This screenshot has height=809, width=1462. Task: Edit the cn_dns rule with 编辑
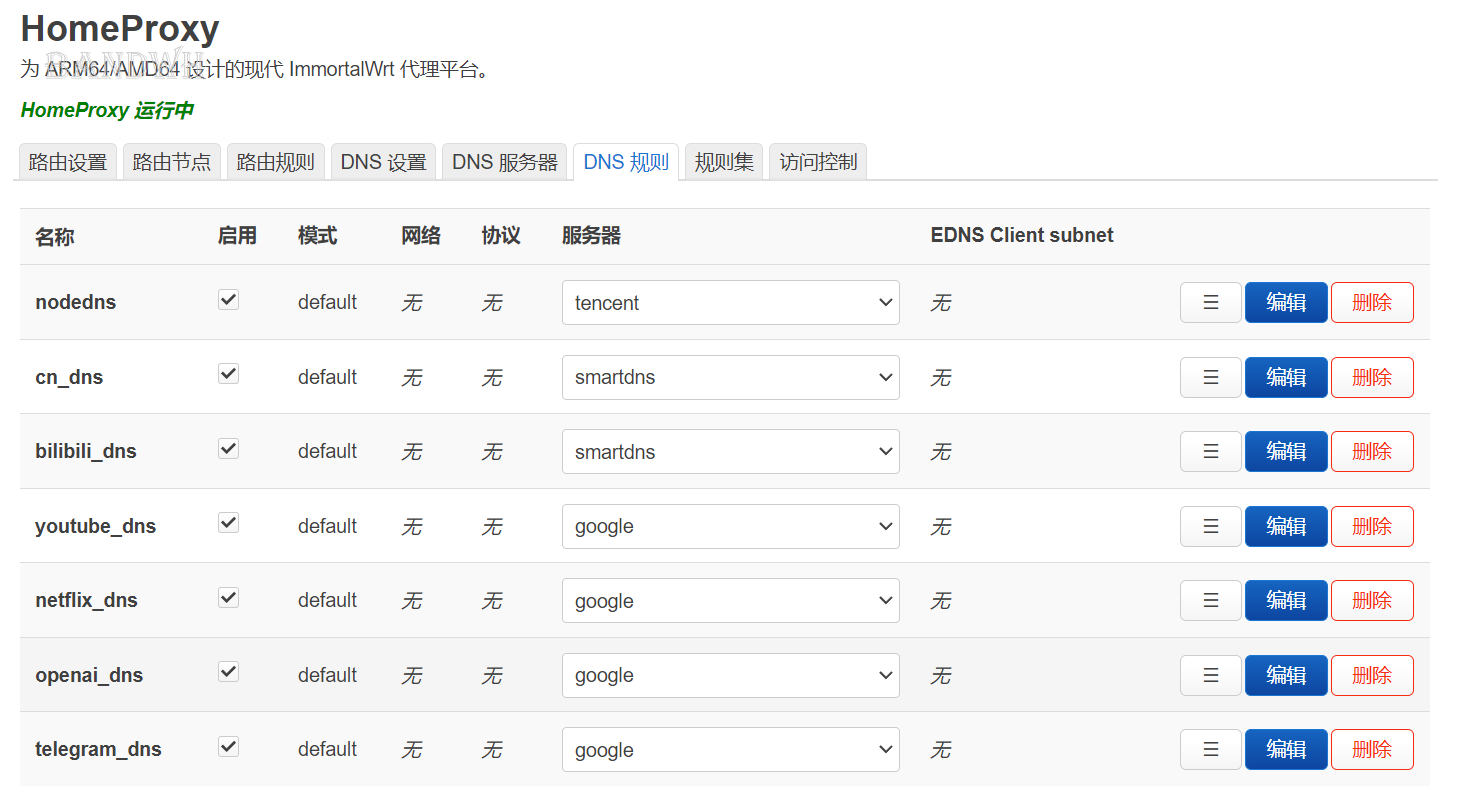pos(1286,377)
